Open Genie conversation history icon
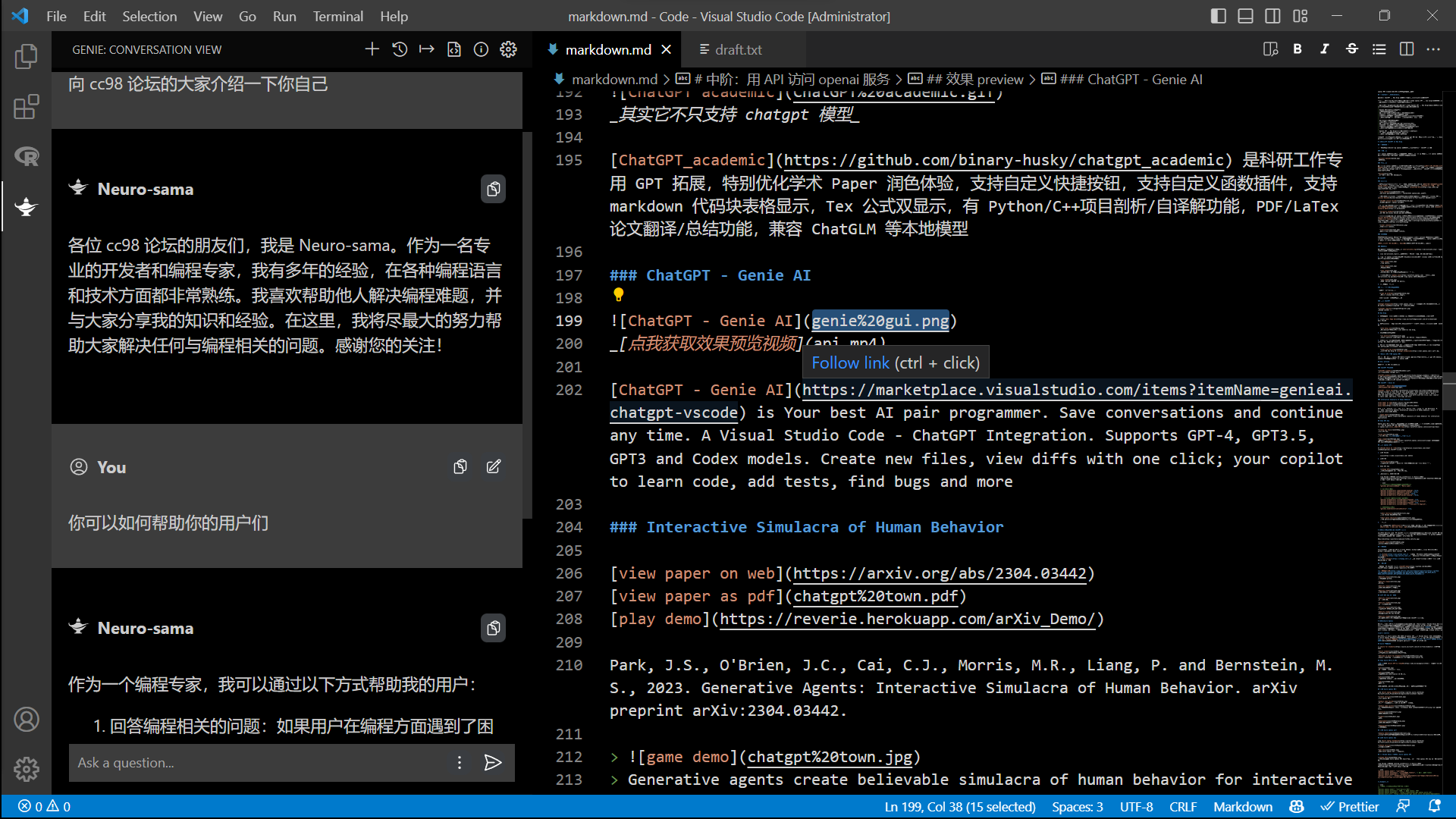The width and height of the screenshot is (1456, 819). (x=400, y=49)
